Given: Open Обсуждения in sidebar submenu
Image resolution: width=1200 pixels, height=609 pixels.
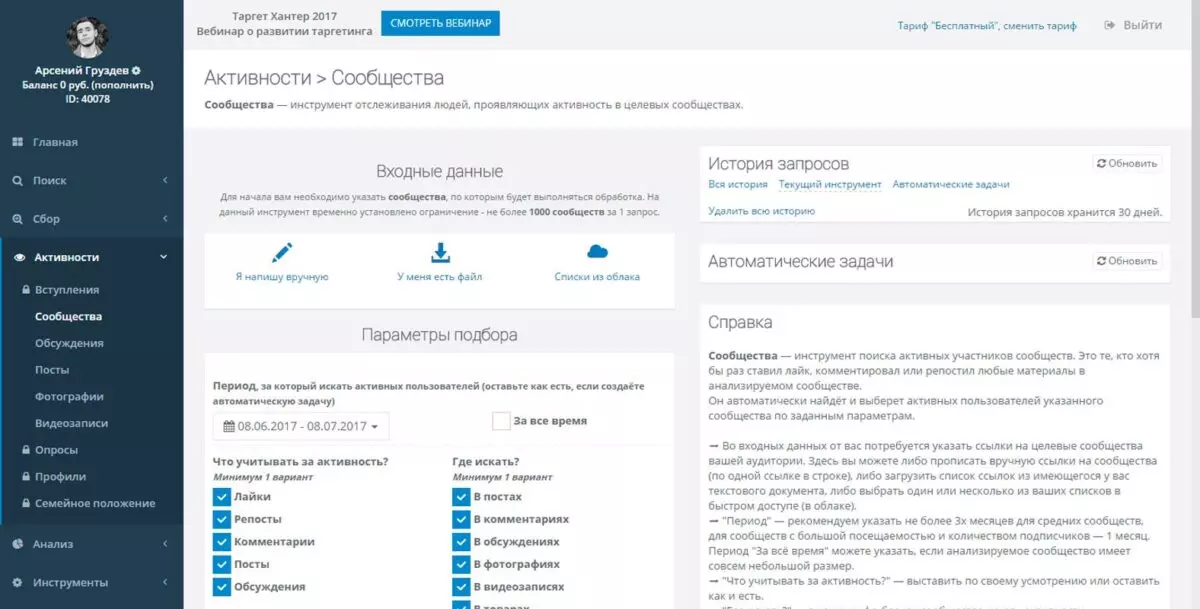Looking at the screenshot, I should pyautogui.click(x=69, y=343).
